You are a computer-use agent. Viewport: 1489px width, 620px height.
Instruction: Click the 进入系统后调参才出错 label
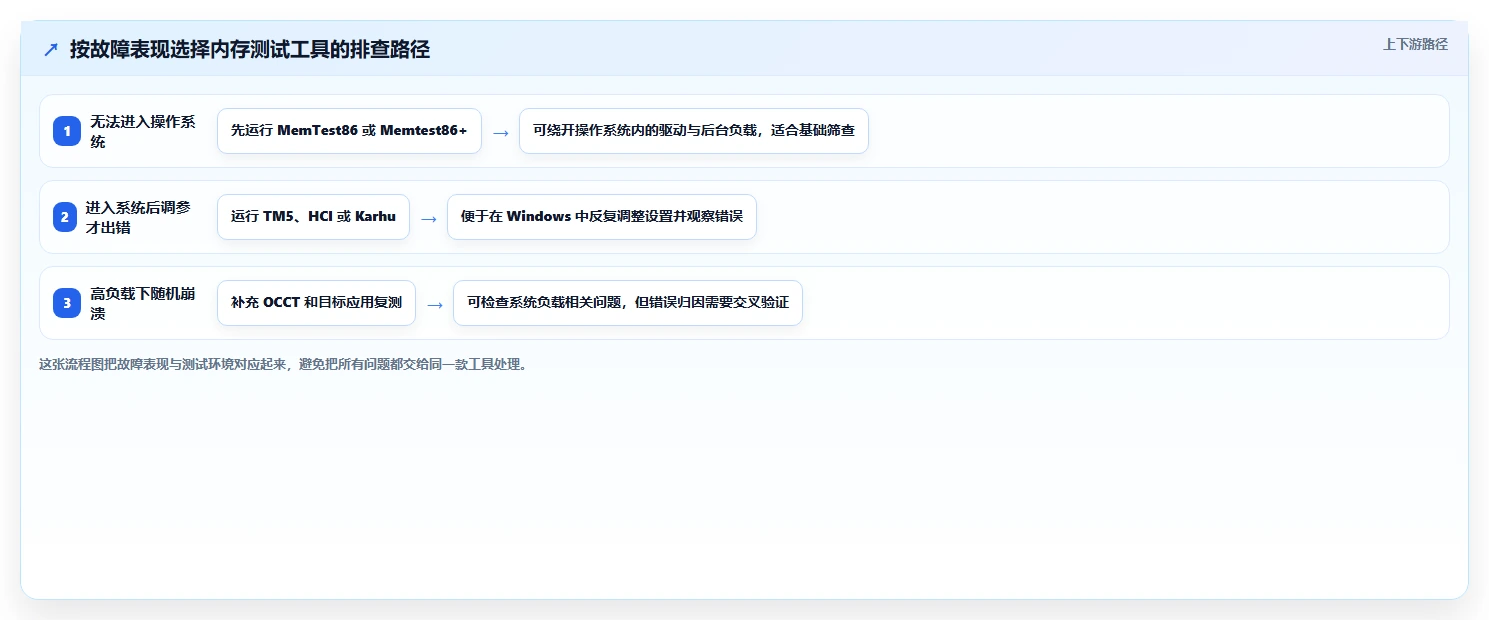coord(139,217)
